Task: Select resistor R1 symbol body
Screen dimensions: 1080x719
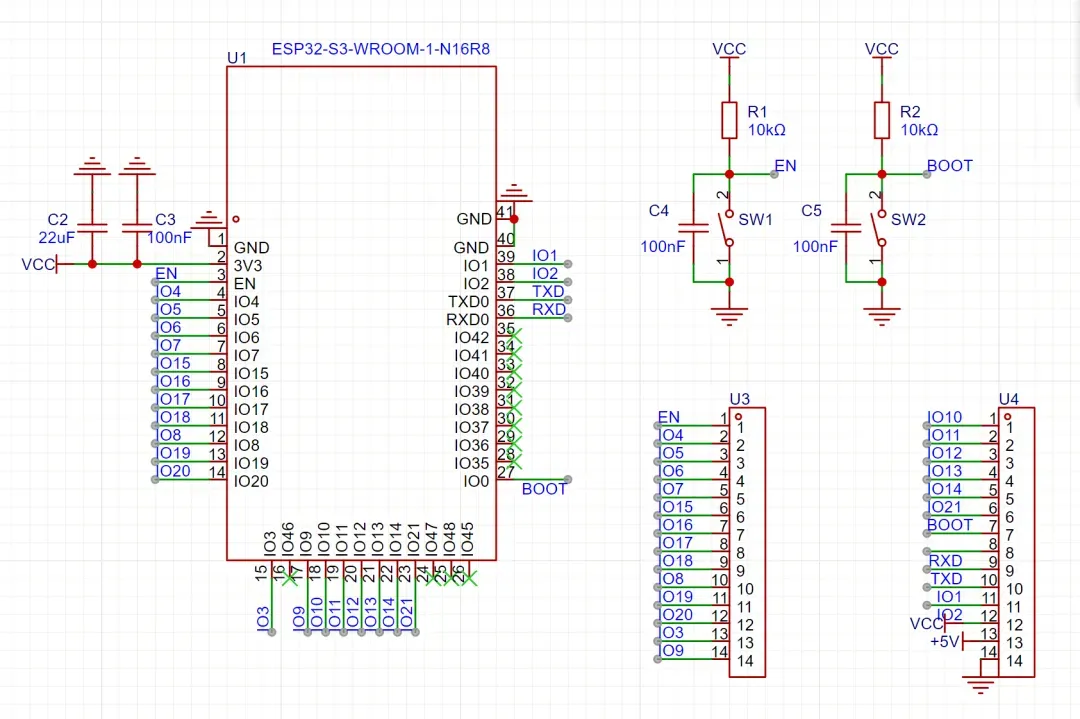Action: 729,121
